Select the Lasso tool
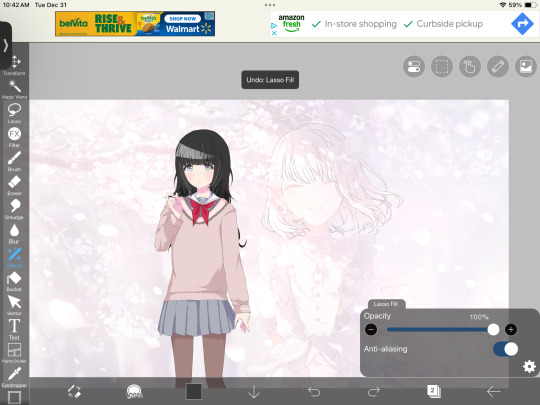This screenshot has height=405, width=540. [x=14, y=113]
